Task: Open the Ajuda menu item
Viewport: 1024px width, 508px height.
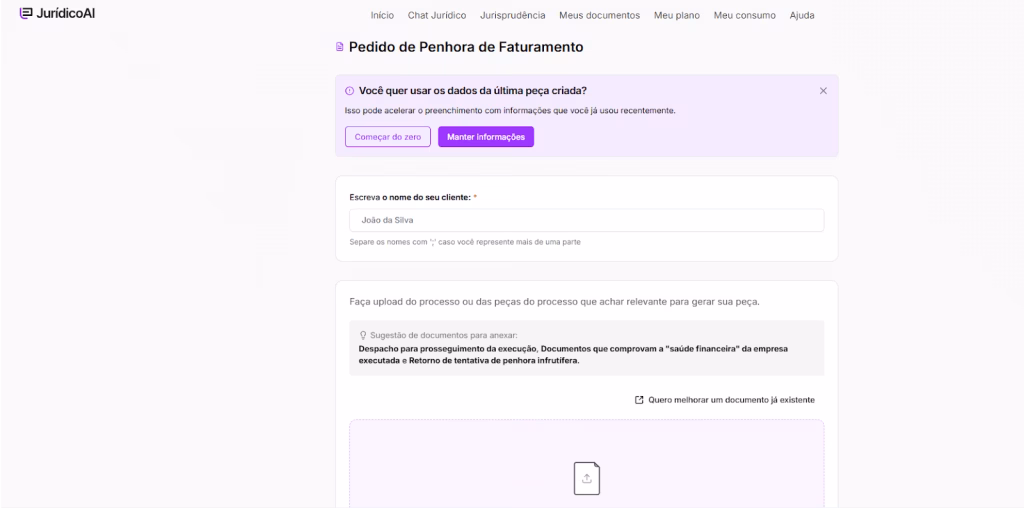Action: pos(802,15)
